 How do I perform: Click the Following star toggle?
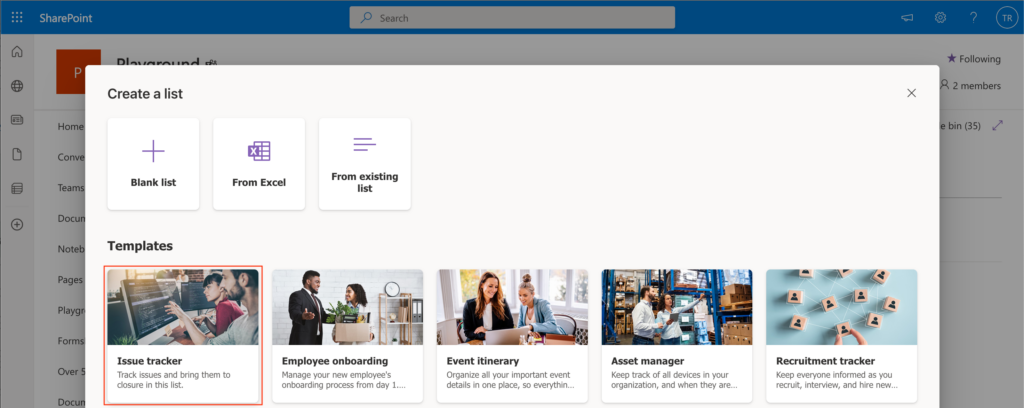click(974, 59)
